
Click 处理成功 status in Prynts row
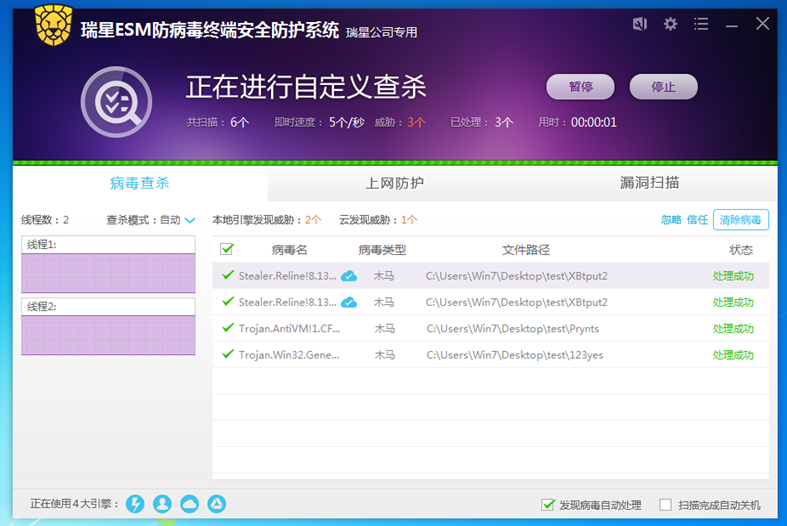(x=733, y=329)
